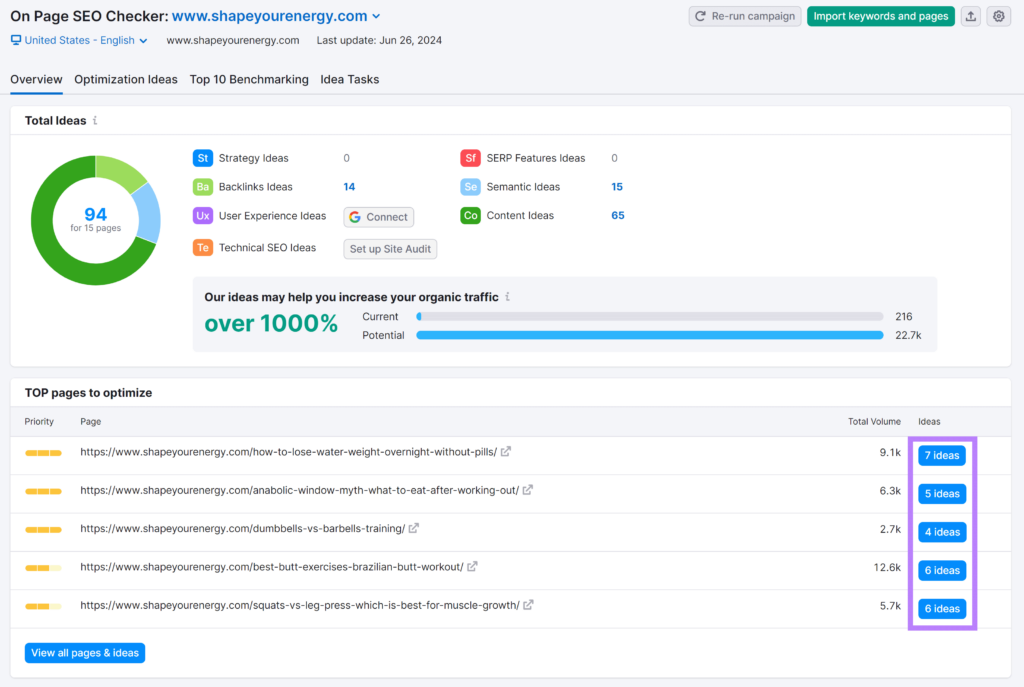Click the Strategy Ideas St badge
1024x687 pixels.
[202, 158]
